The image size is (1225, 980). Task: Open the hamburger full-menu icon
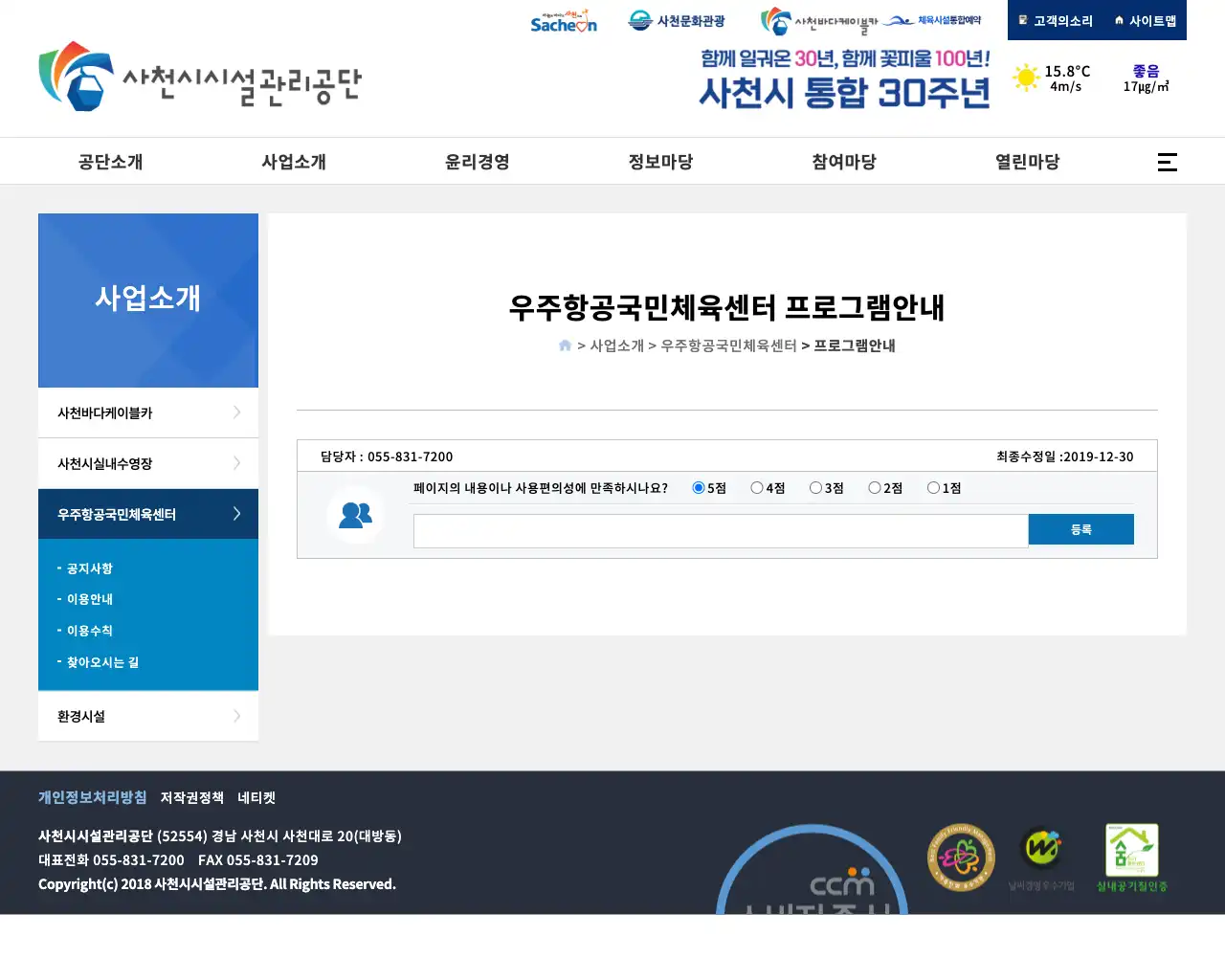pos(1167,162)
